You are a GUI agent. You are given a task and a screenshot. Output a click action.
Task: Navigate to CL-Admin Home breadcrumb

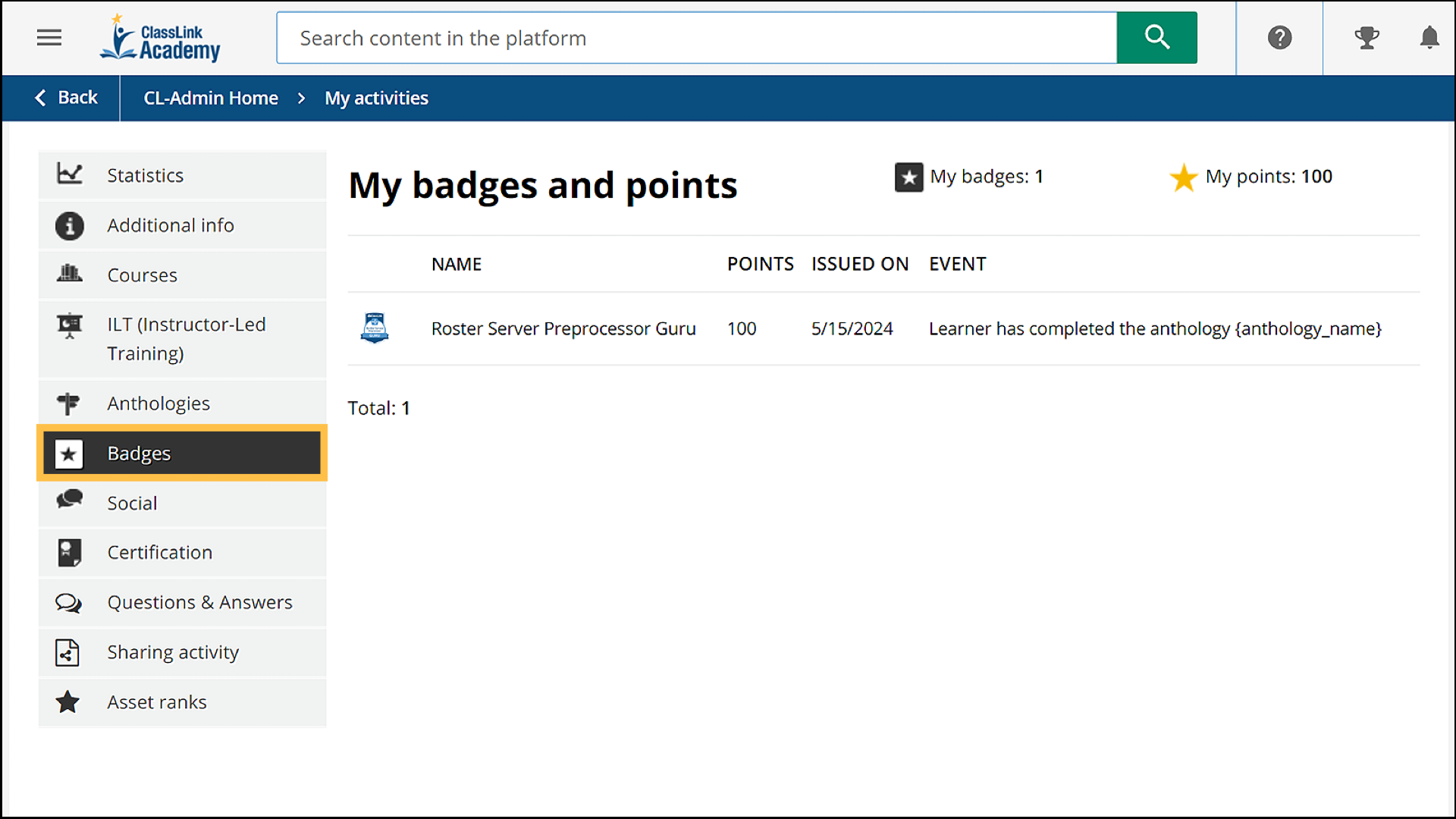tap(211, 98)
